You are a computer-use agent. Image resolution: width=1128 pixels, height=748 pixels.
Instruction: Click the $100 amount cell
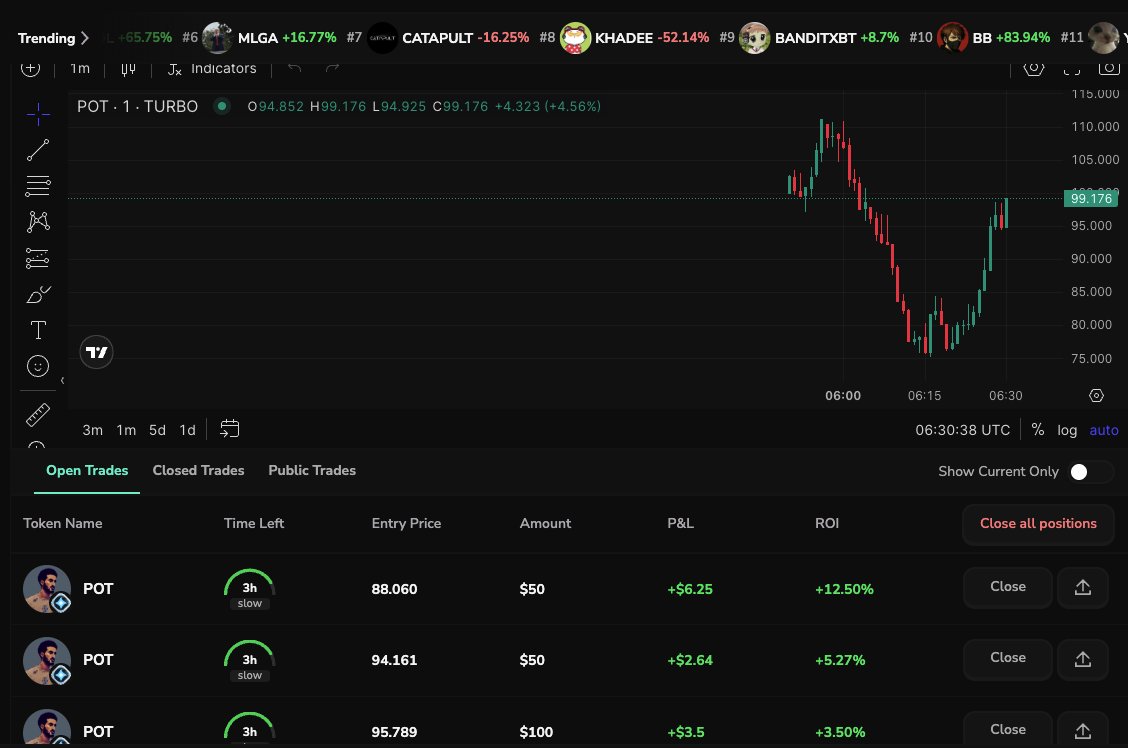(536, 732)
